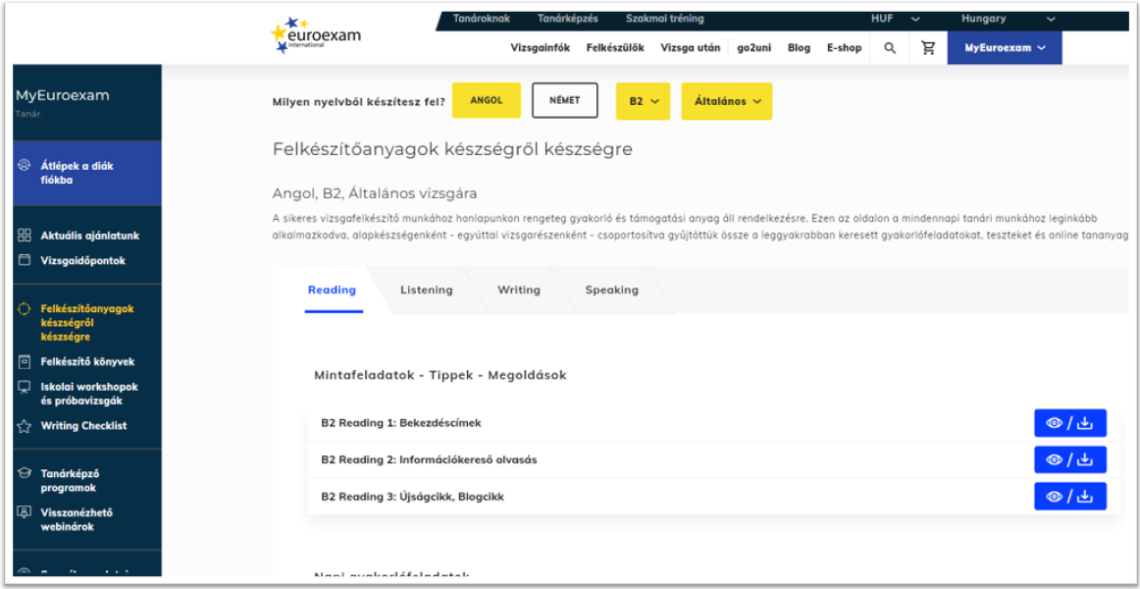This screenshot has width=1140, height=589.
Task: Click the Aktuális ajánlatunk grid icon
Action: point(25,236)
